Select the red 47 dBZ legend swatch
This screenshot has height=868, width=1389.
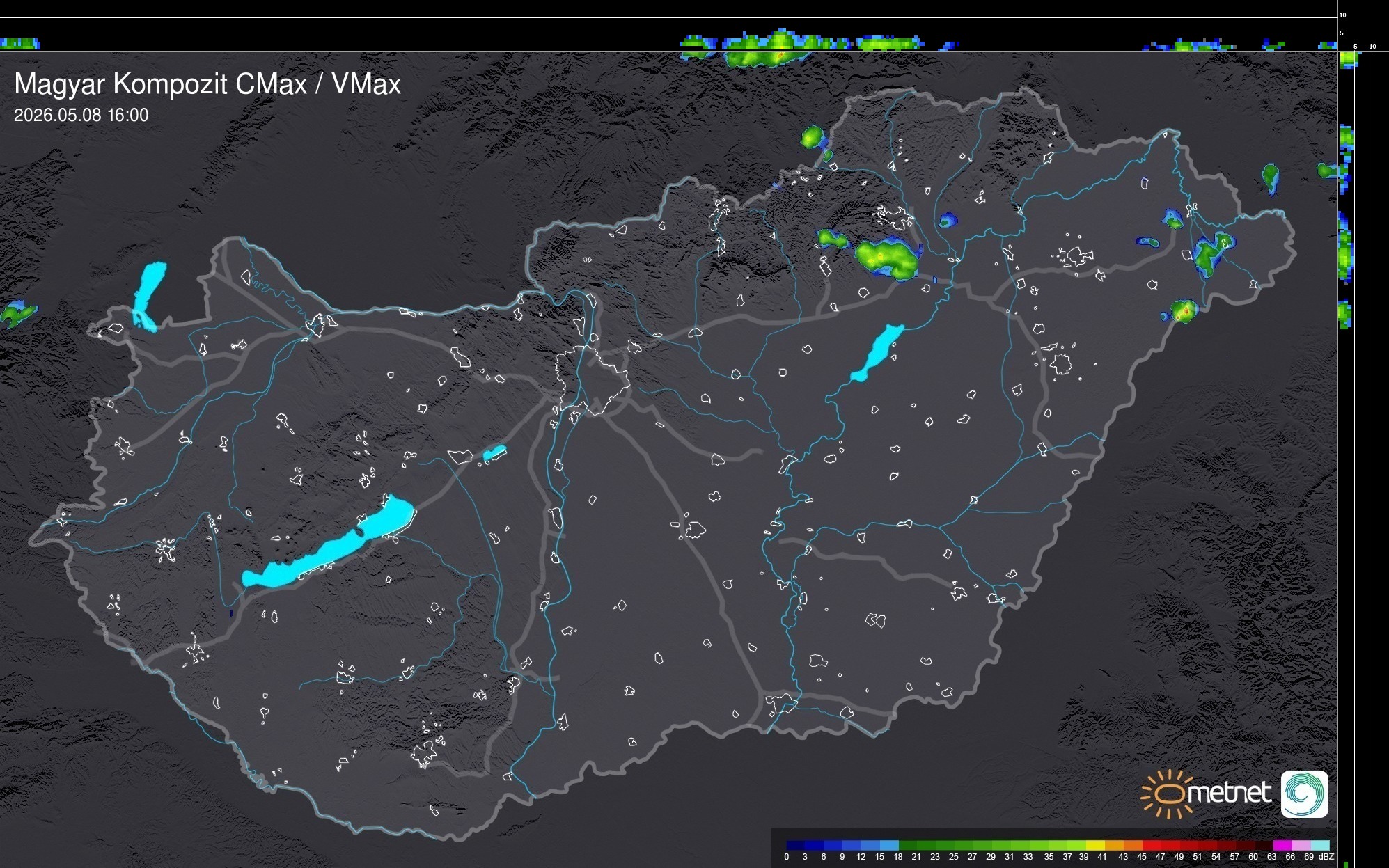tap(1152, 845)
